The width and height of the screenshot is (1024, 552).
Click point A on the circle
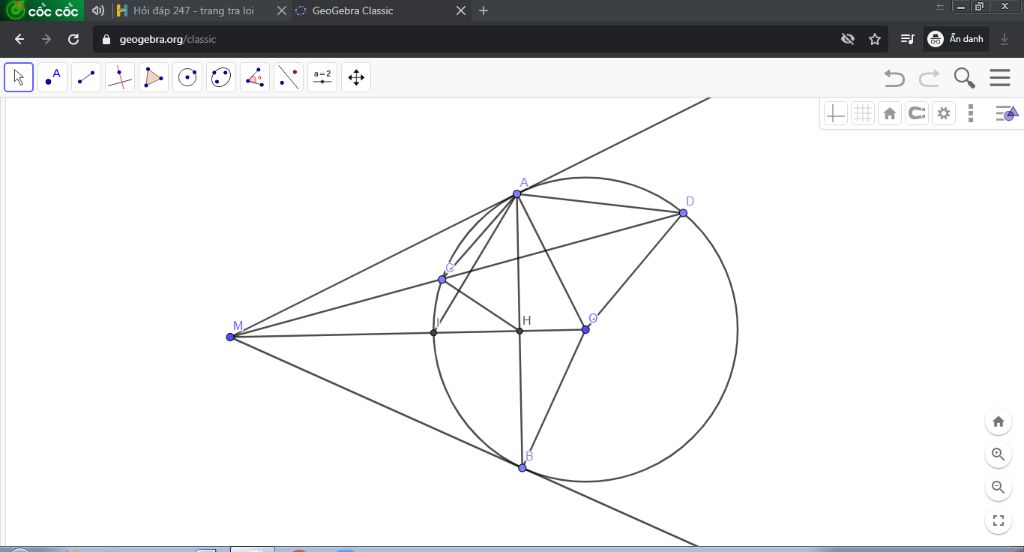click(517, 194)
